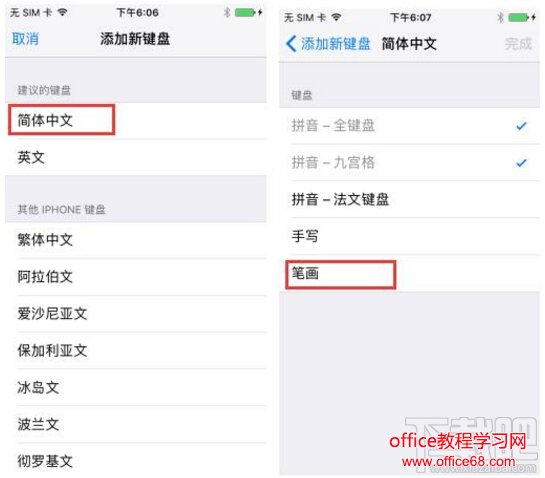Choose 彻罗基文 keyboard language
545x478 pixels.
(136, 461)
